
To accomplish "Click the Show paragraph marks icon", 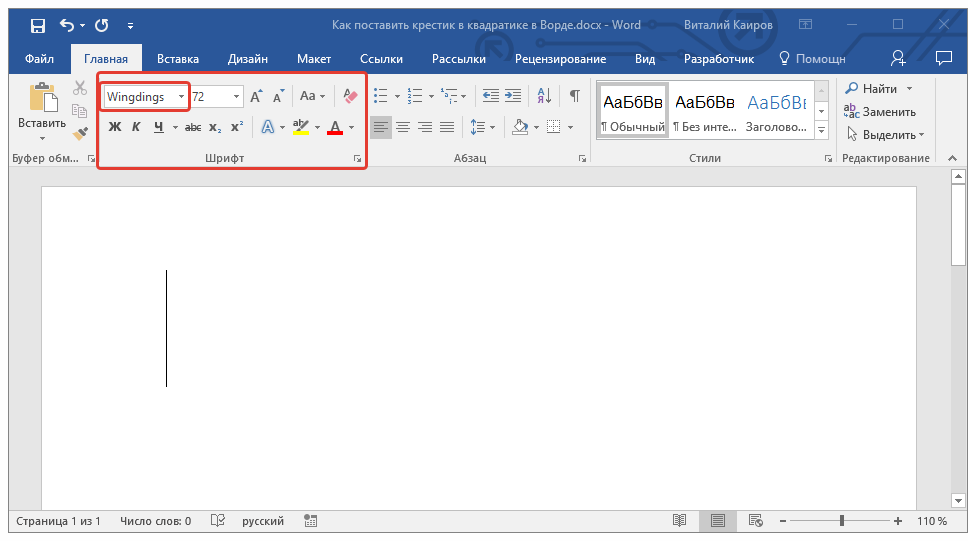I will point(574,96).
